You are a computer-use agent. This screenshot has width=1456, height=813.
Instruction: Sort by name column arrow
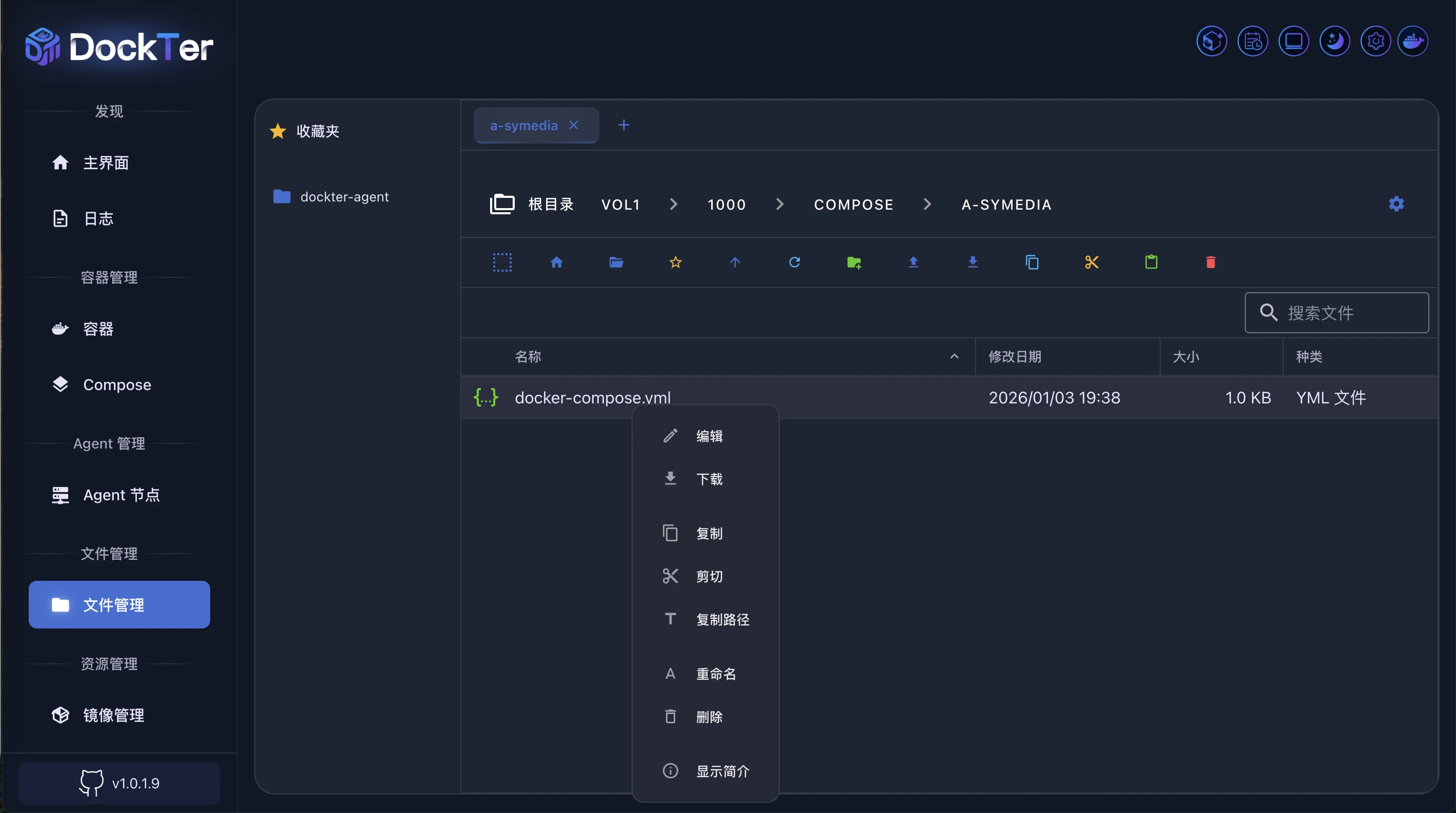[x=954, y=356]
